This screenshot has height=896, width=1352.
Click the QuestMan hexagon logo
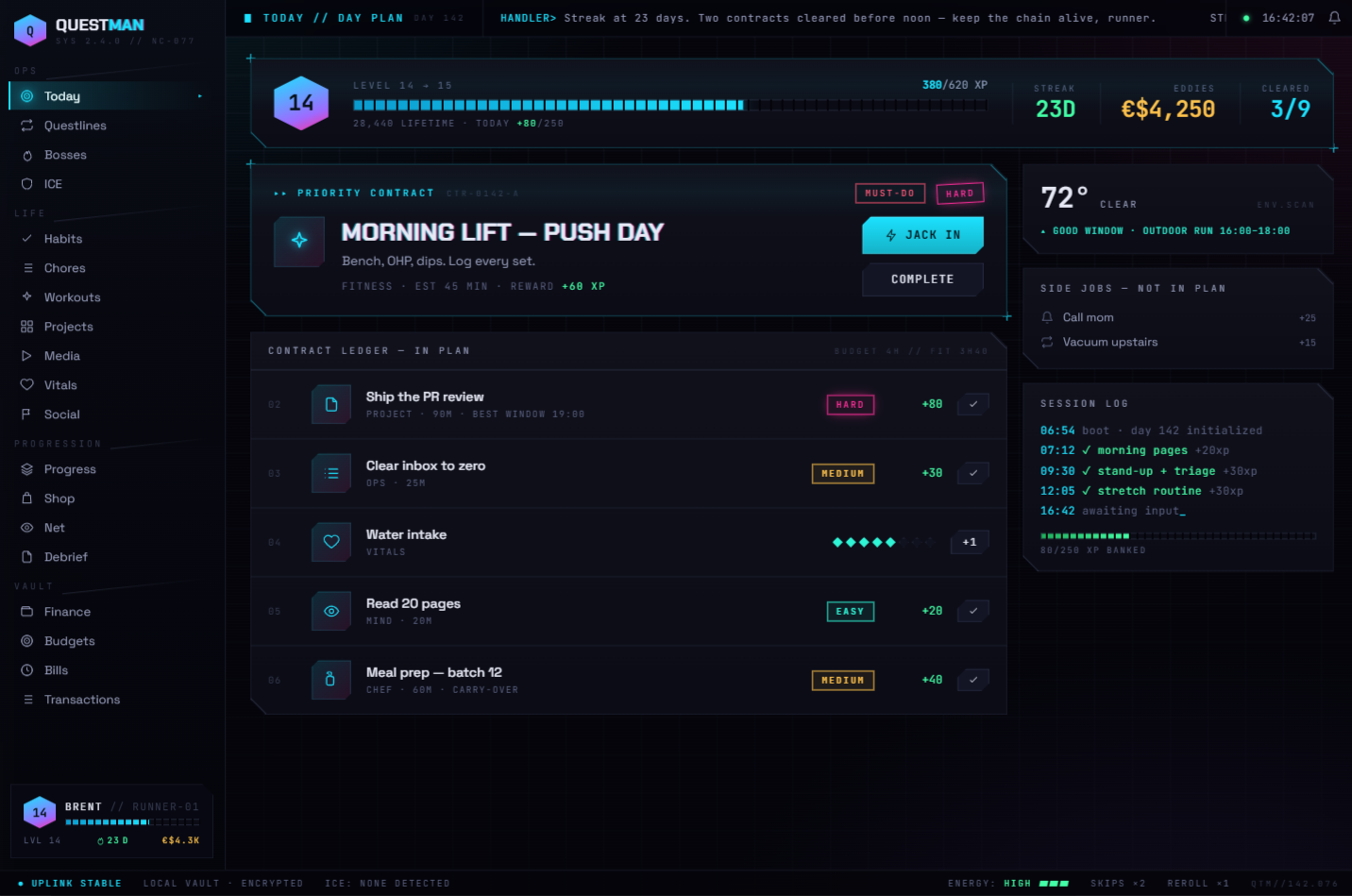point(30,30)
